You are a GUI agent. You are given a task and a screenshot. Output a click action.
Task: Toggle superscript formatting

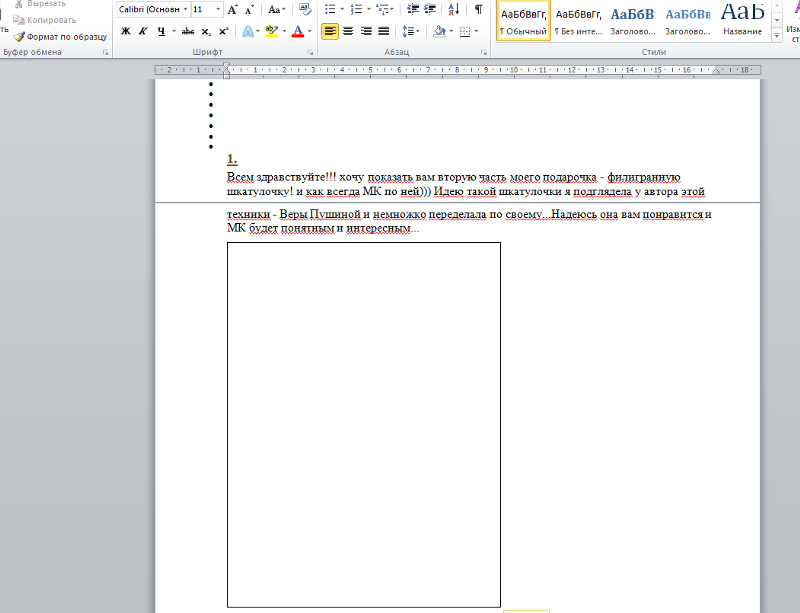pyautogui.click(x=223, y=31)
